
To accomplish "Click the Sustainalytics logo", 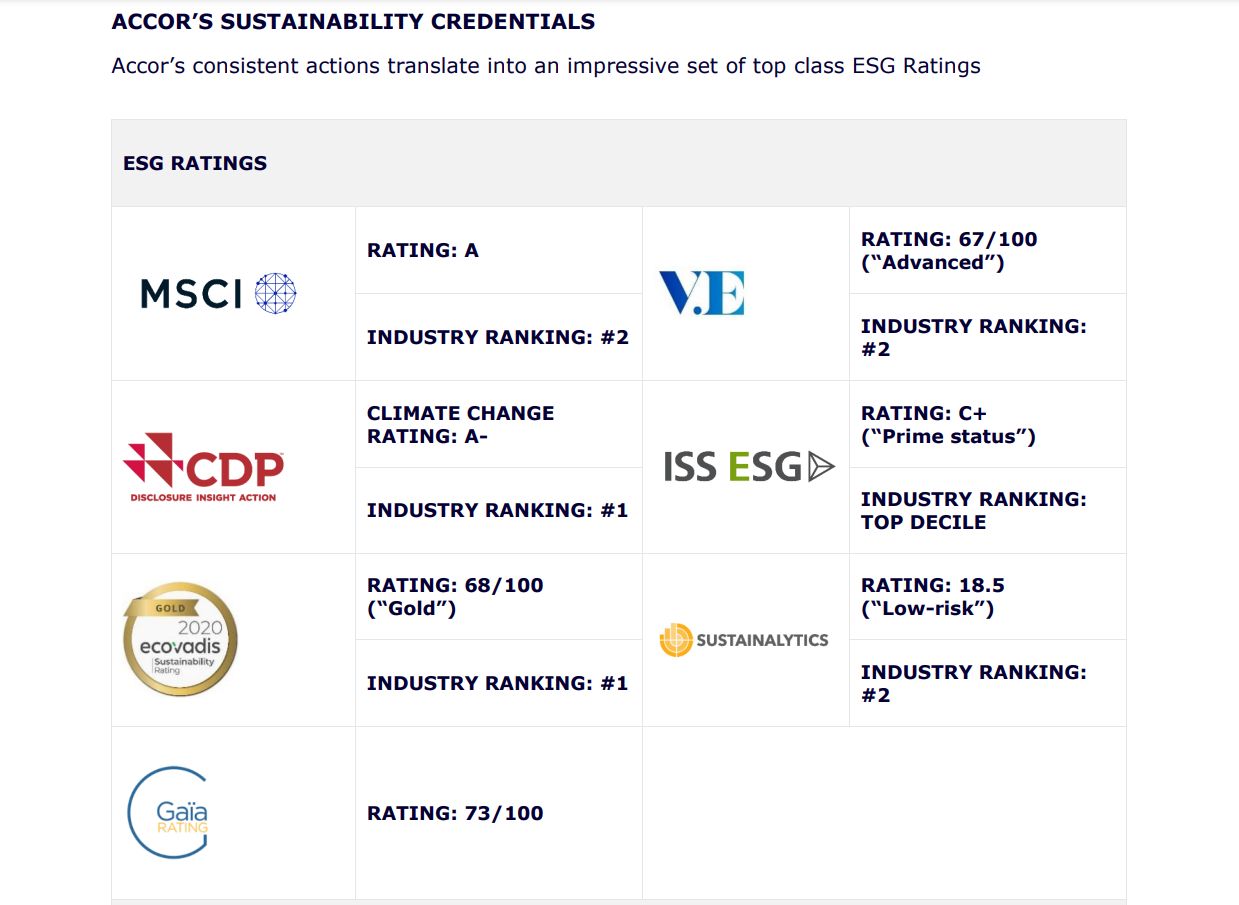I will 744,640.
